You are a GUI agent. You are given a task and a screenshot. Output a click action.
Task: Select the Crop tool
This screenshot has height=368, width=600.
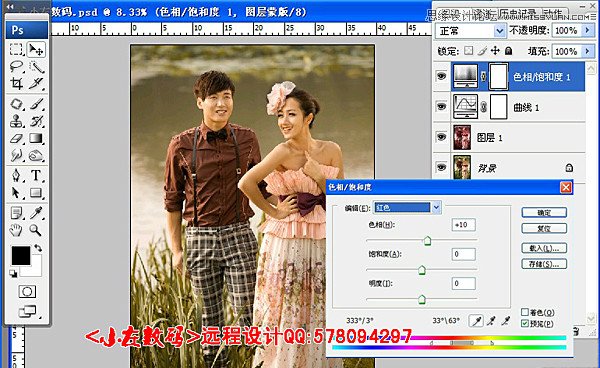(16, 83)
